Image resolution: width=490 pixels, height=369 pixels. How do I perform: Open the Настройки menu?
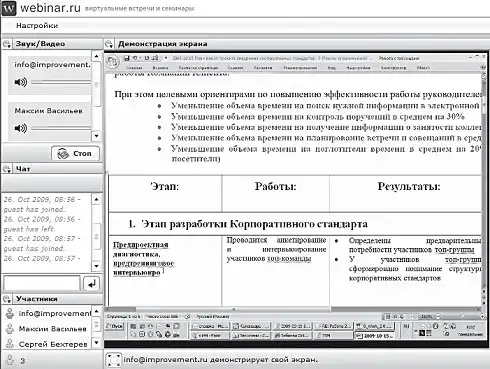(x=37, y=26)
